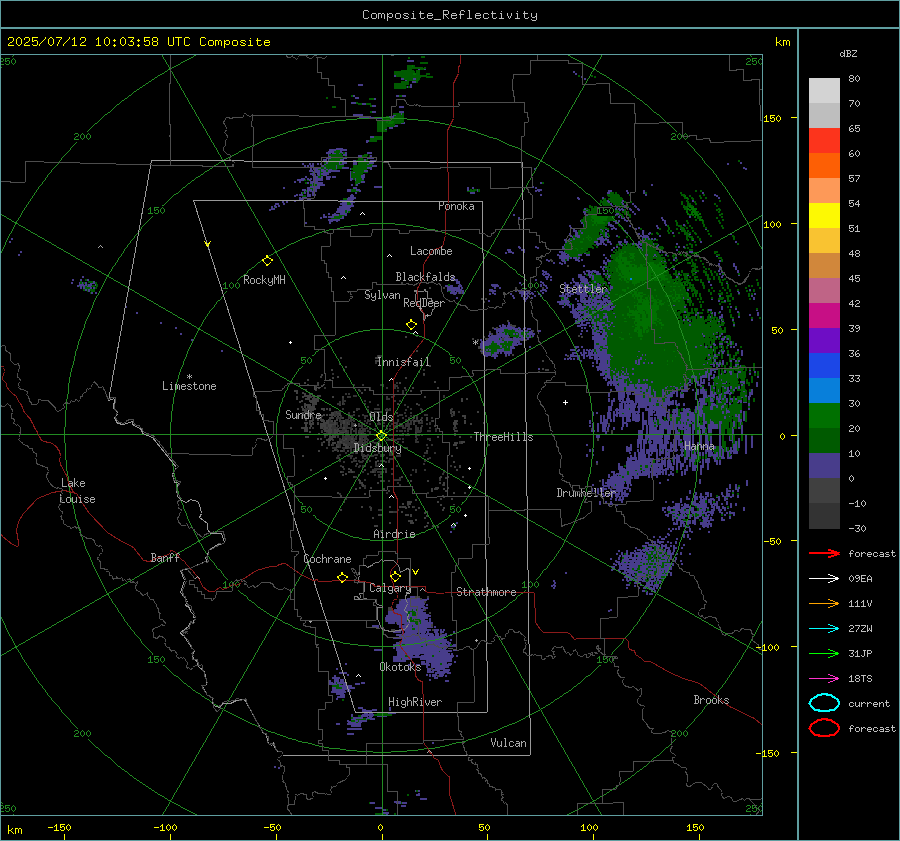The image size is (900, 841).
Task: Click the RedDeer city label
Action: 424,303
